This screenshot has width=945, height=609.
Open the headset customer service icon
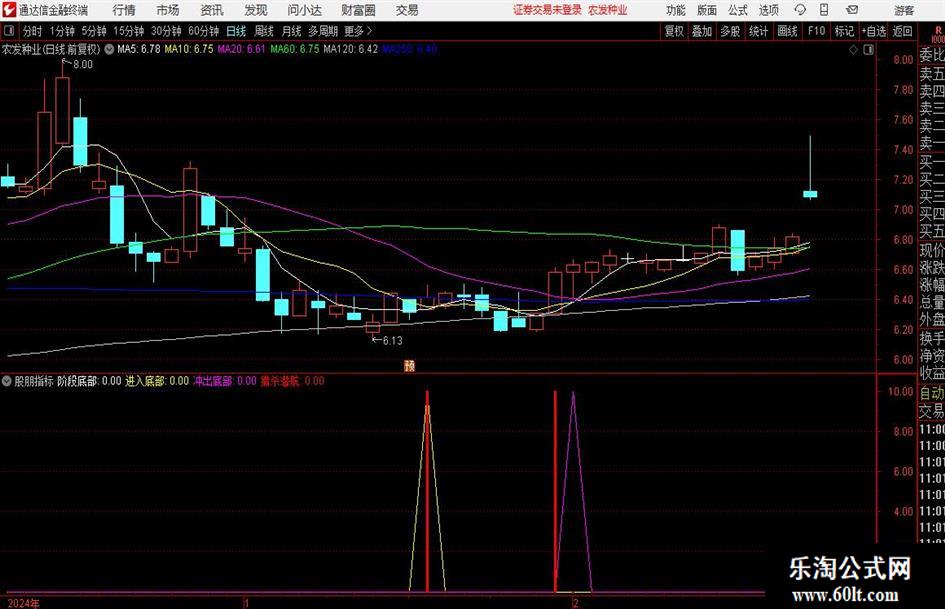pyautogui.click(x=800, y=10)
